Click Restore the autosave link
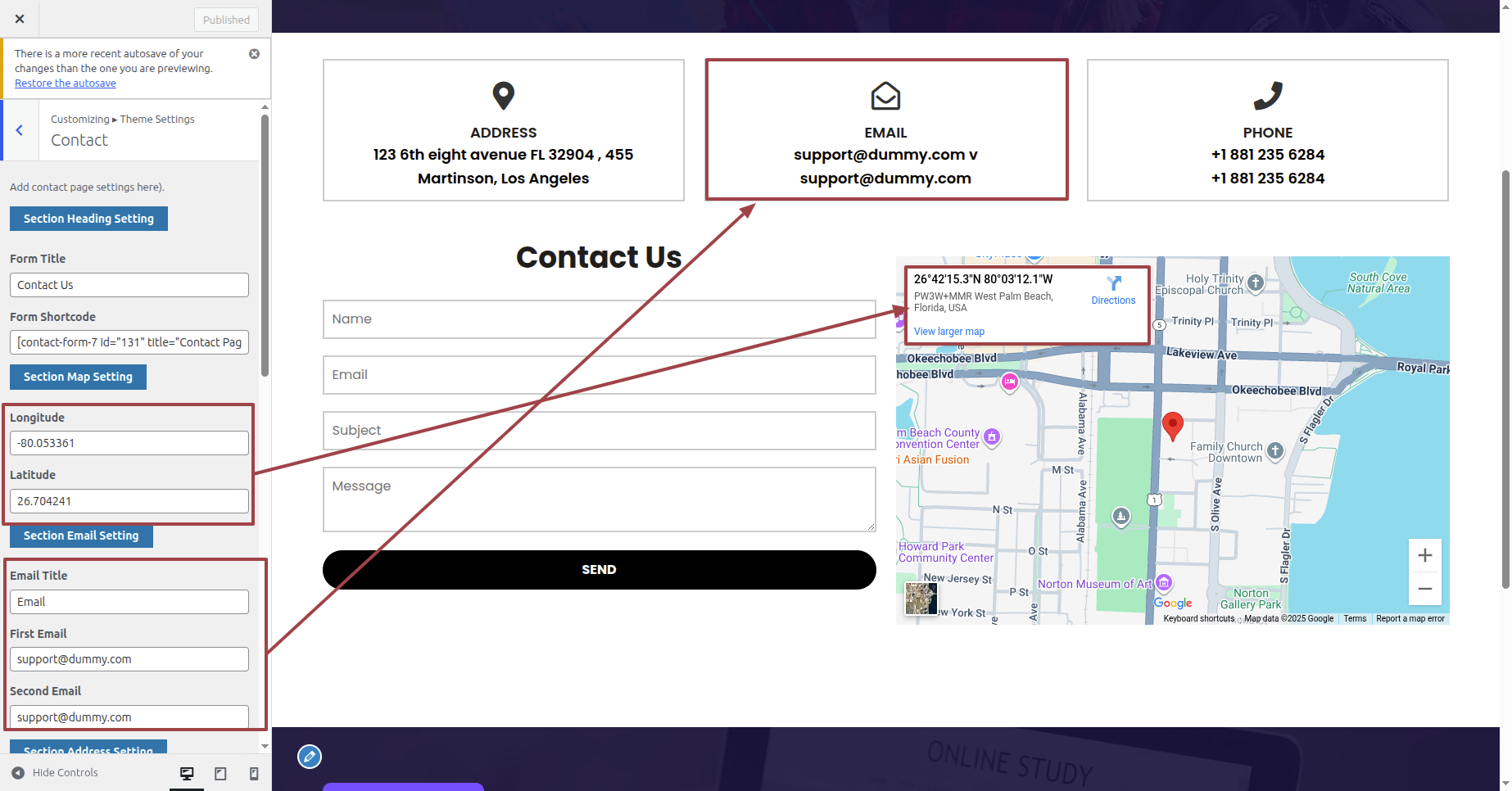 pos(66,84)
